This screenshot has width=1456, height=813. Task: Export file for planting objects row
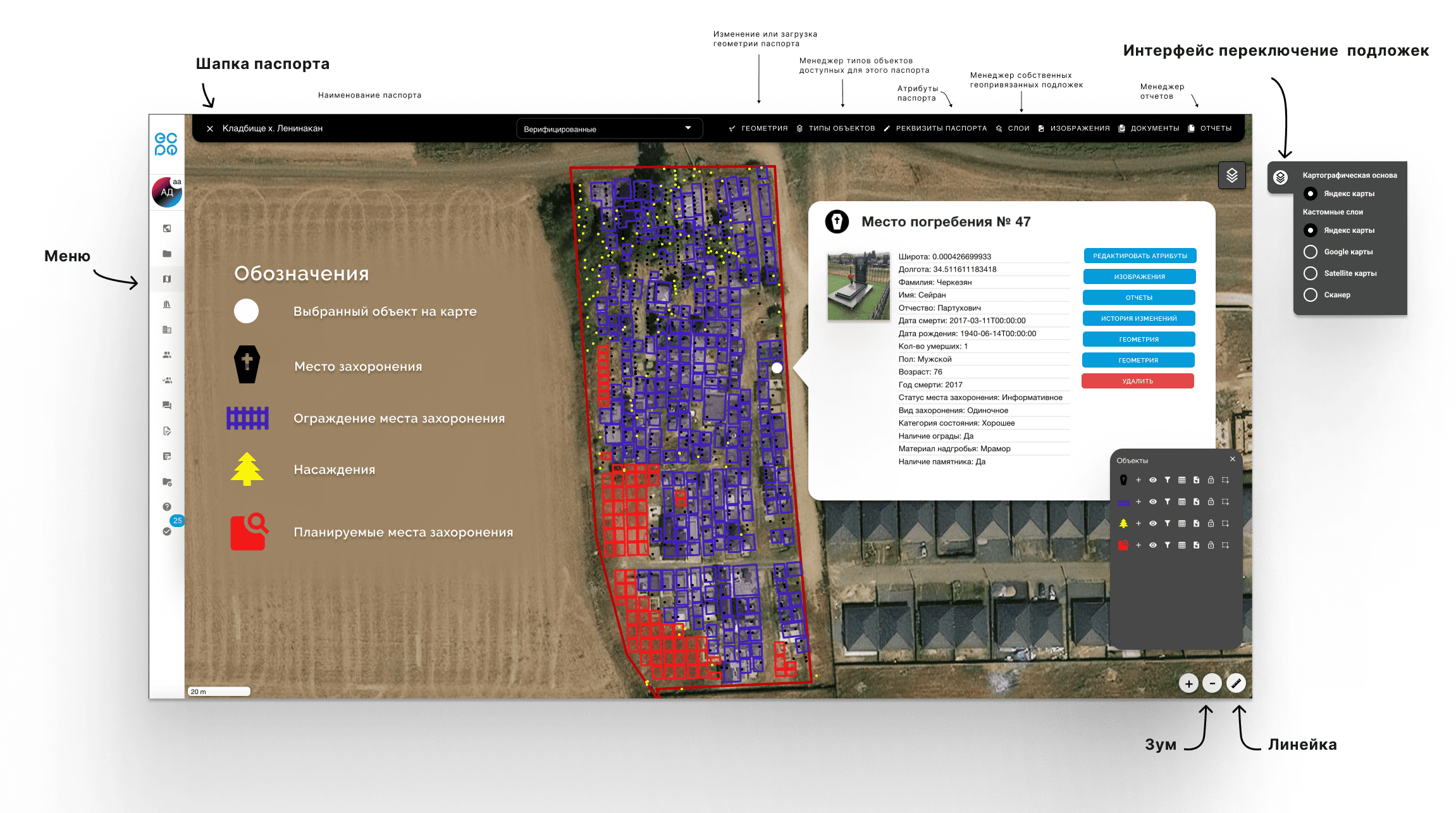point(1196,523)
